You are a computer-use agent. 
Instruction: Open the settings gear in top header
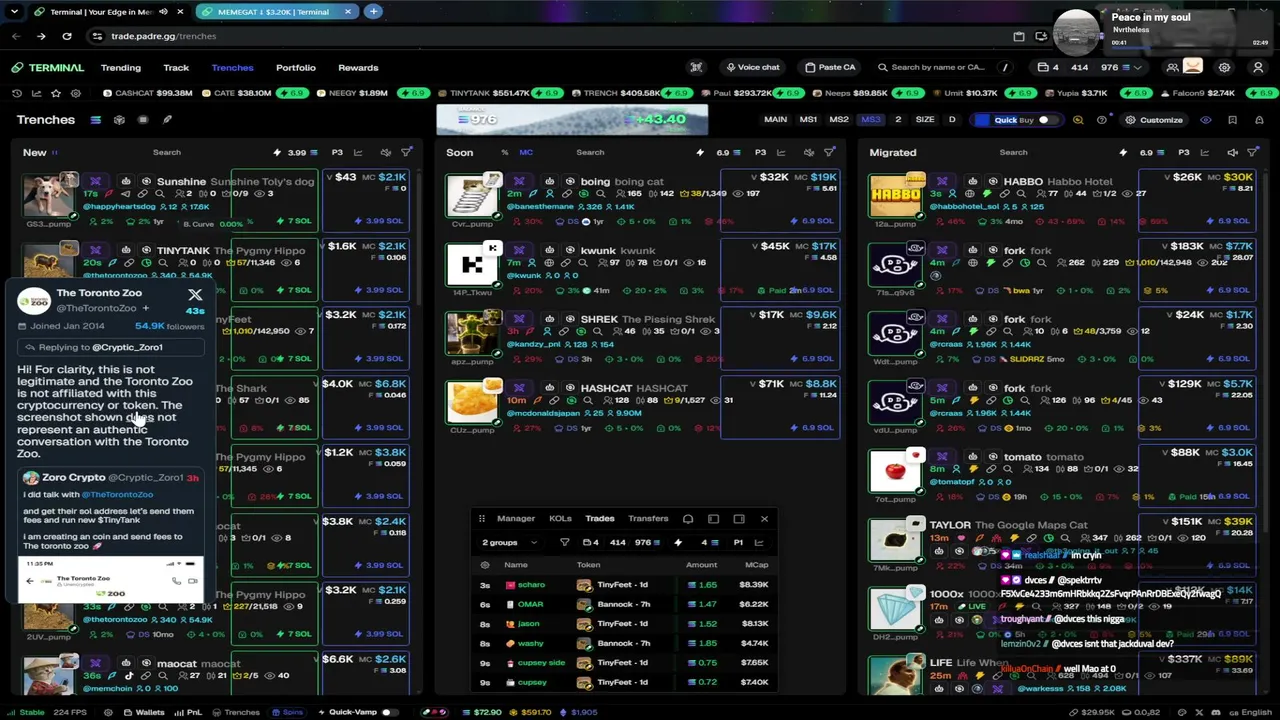tap(1224, 67)
